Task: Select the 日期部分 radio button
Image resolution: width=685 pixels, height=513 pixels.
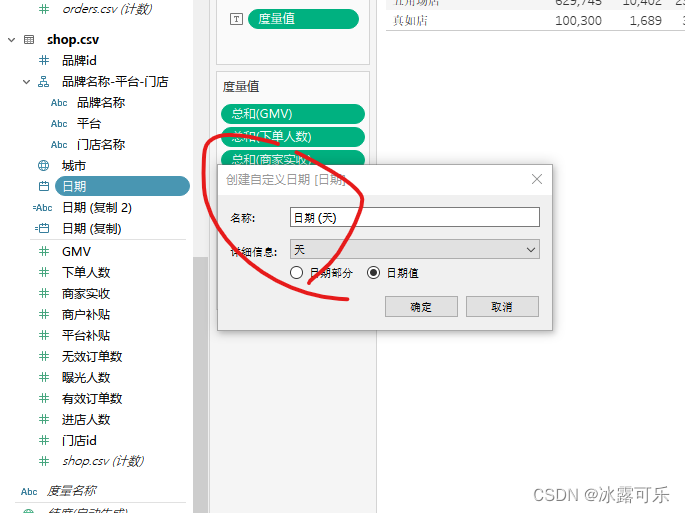Action: point(296,273)
